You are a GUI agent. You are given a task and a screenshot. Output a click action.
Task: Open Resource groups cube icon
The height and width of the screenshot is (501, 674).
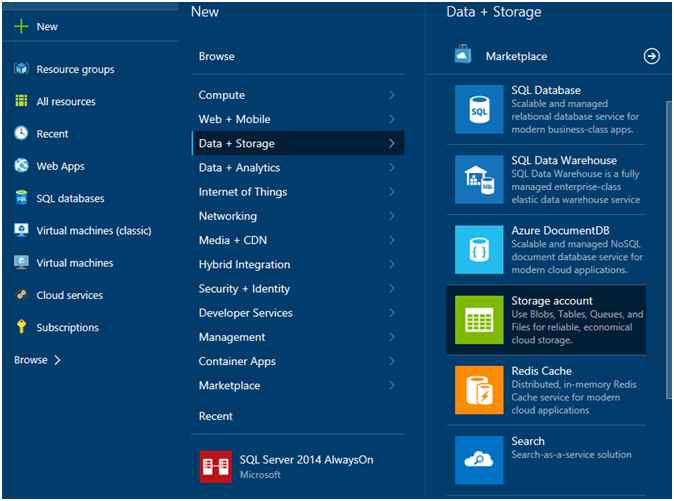(x=21, y=69)
